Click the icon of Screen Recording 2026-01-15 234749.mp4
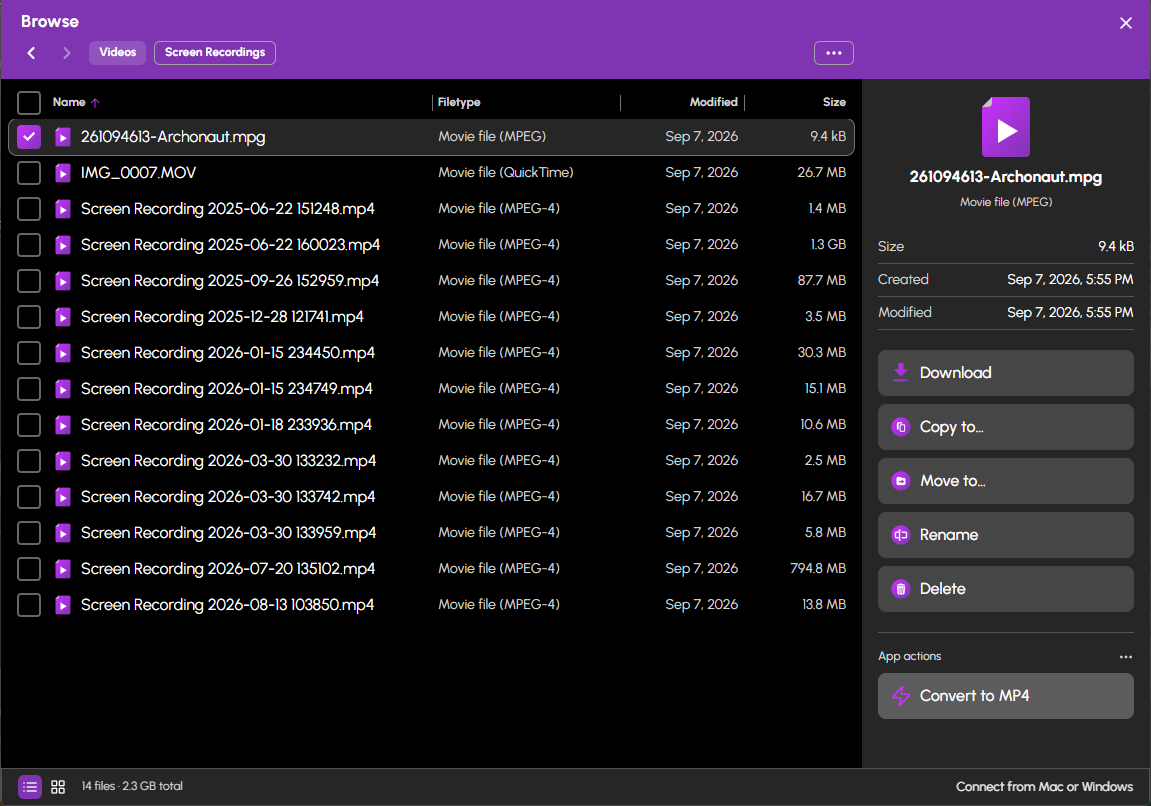 pyautogui.click(x=63, y=388)
